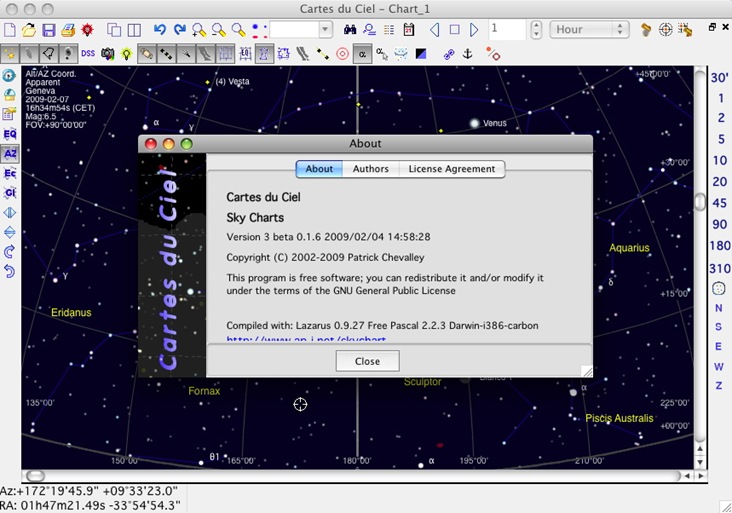Screen dimensions: 732x513
Task: Save chart with floppy disk icon
Action: 49,30
